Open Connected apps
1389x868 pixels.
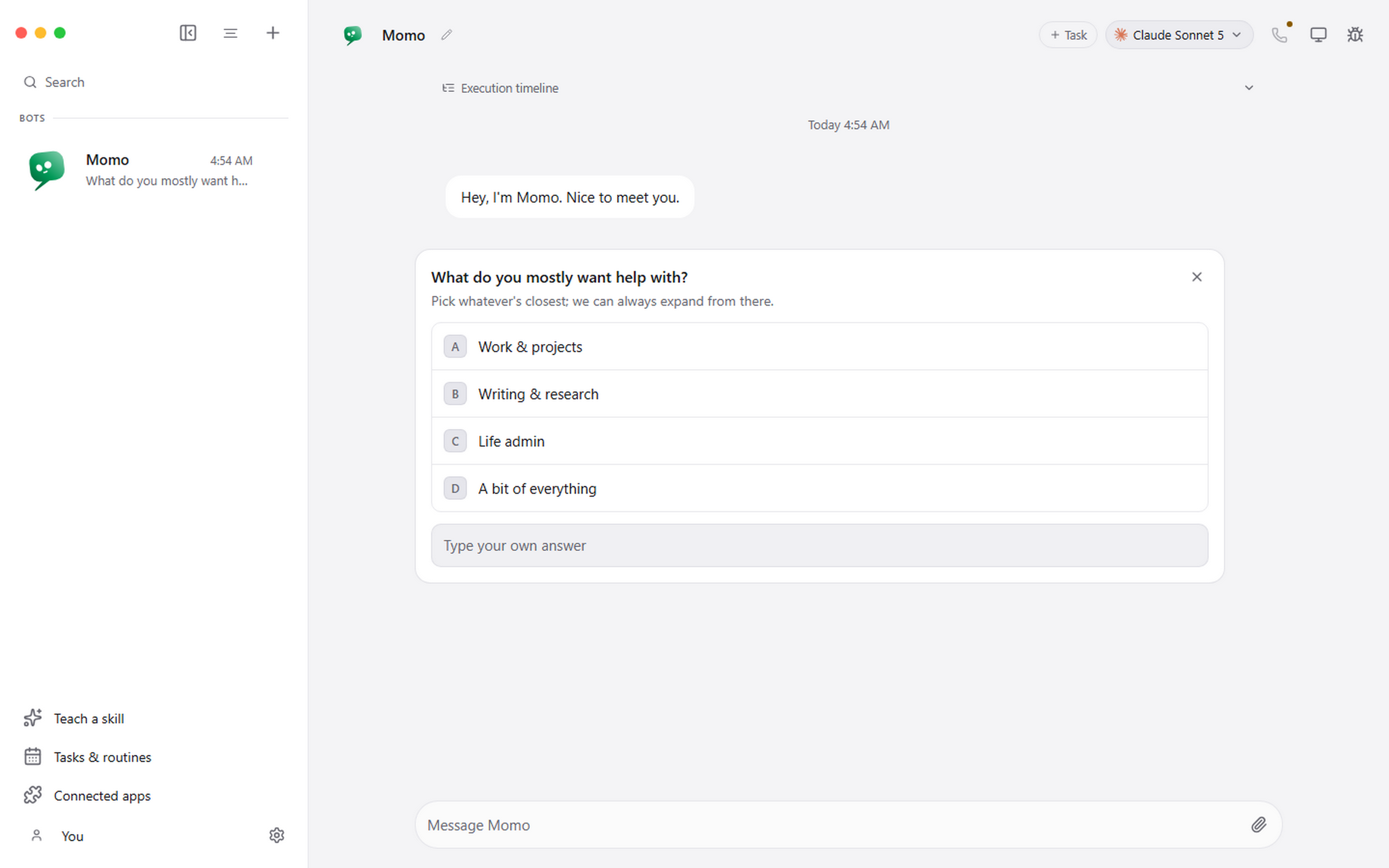click(x=87, y=796)
